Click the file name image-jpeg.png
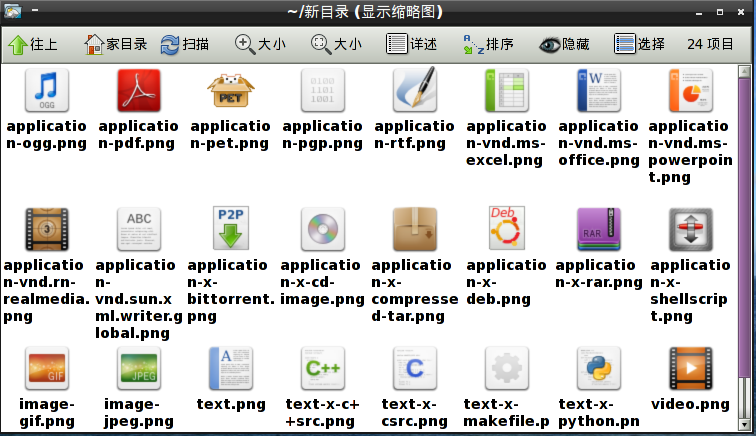 pos(139,413)
